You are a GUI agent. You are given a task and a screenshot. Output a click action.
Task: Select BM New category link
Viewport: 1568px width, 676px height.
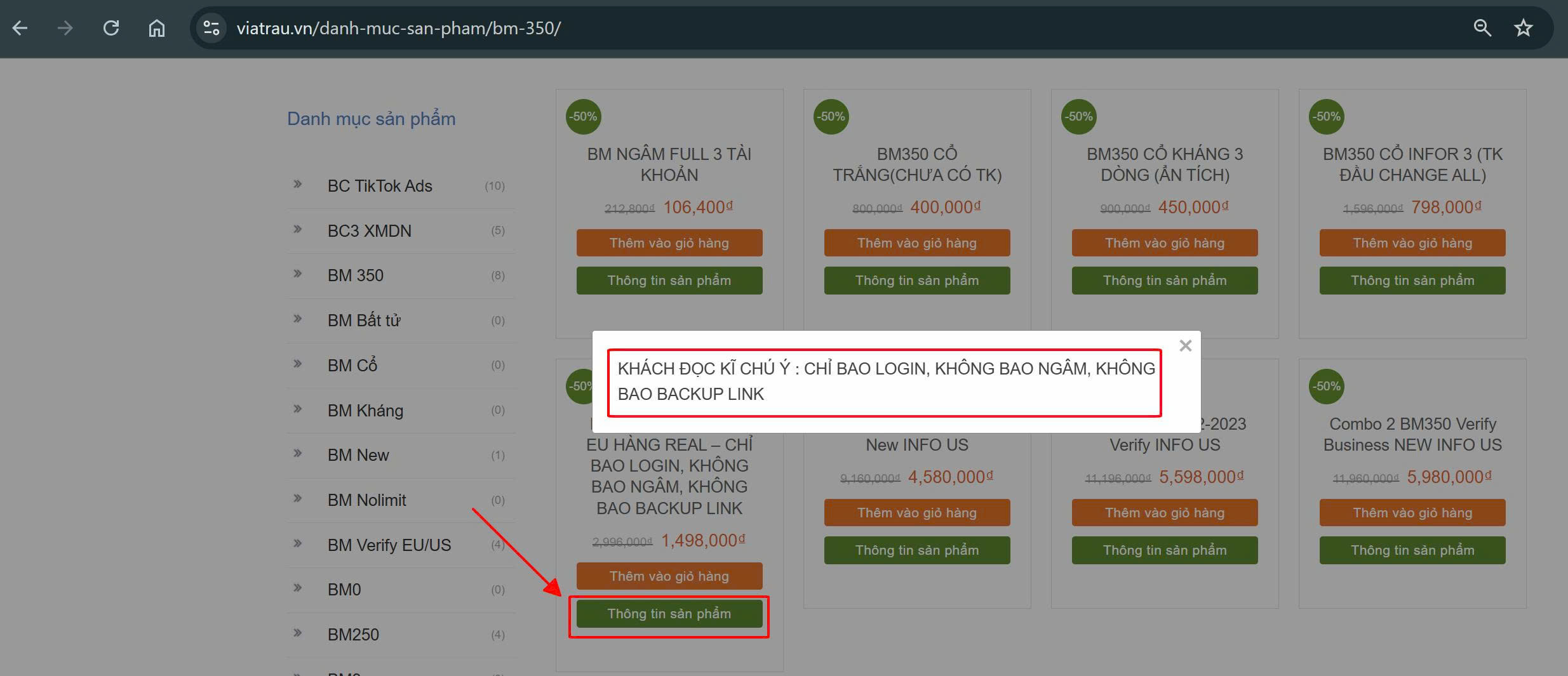pos(358,455)
